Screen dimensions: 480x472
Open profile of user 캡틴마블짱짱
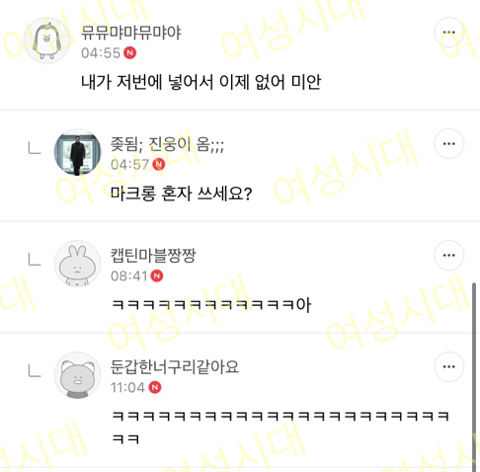[x=153, y=256]
